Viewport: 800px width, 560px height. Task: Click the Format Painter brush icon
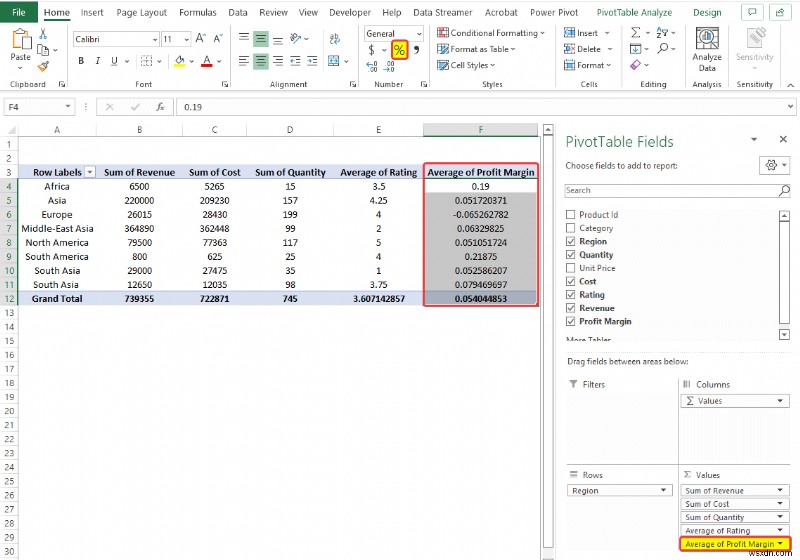click(x=43, y=66)
